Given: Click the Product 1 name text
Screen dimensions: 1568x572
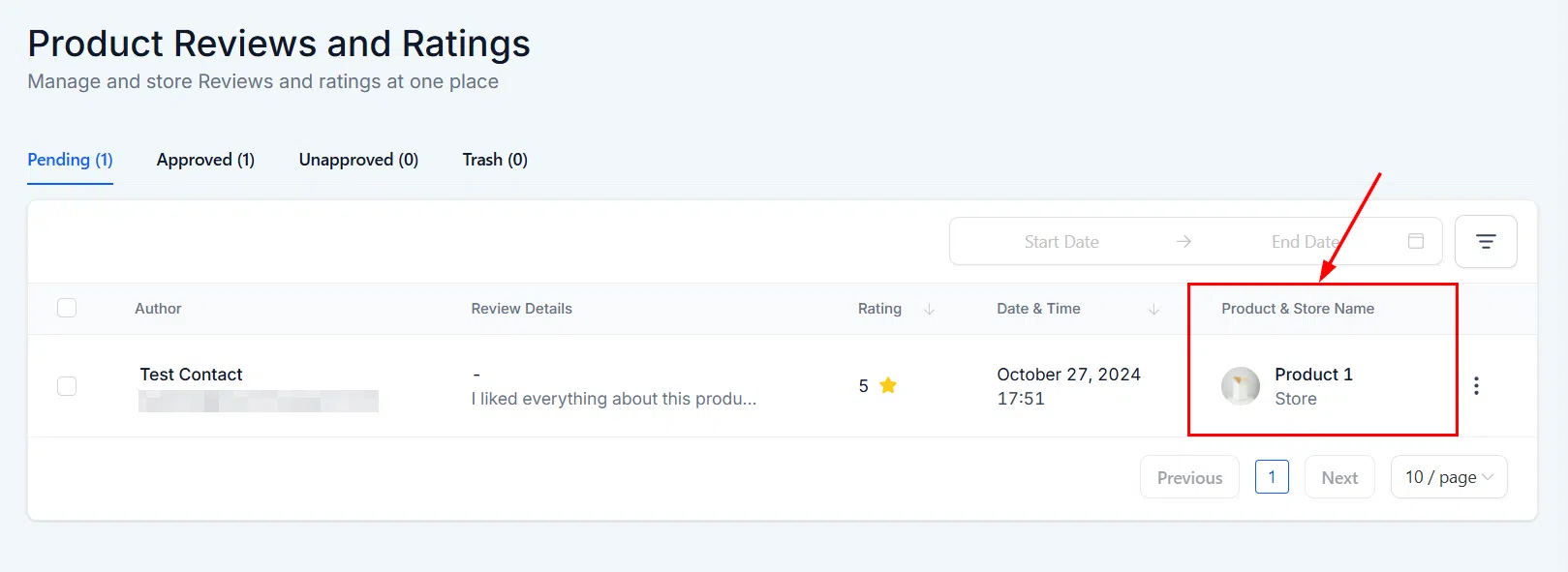Looking at the screenshot, I should (x=1313, y=375).
